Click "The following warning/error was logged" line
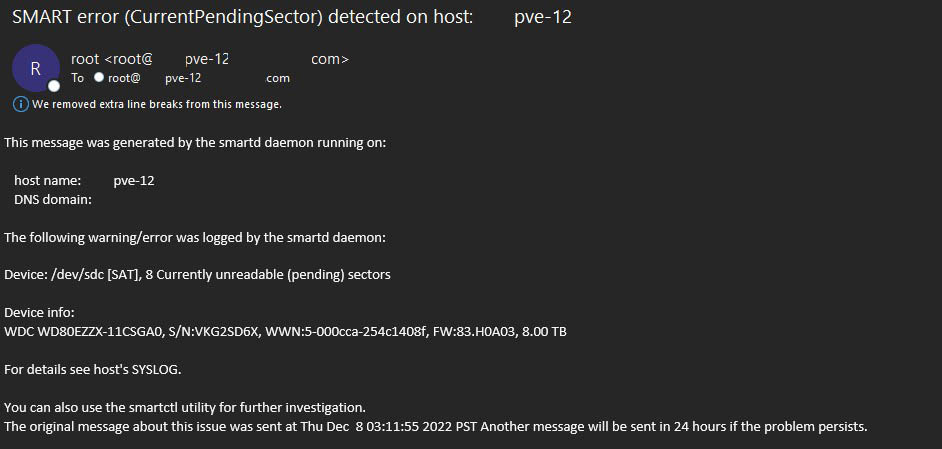 click(x=195, y=237)
